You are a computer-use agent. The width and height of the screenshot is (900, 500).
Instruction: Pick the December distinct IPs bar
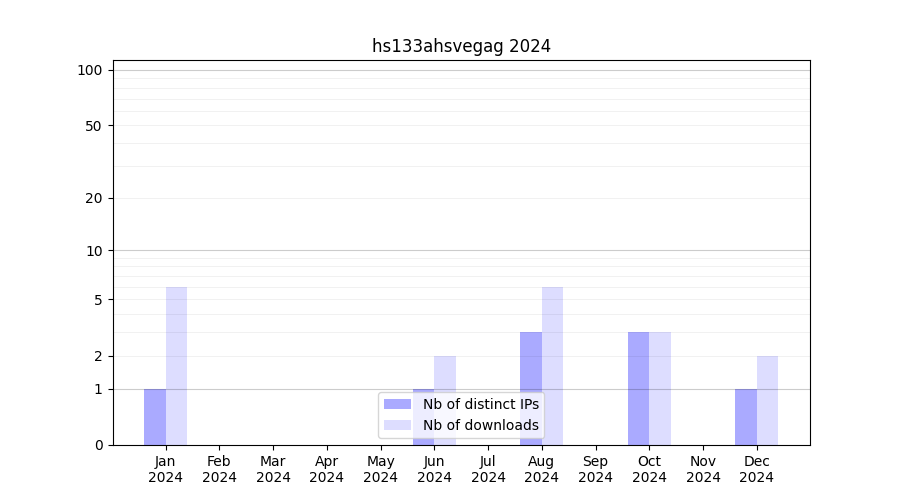[x=746, y=417]
